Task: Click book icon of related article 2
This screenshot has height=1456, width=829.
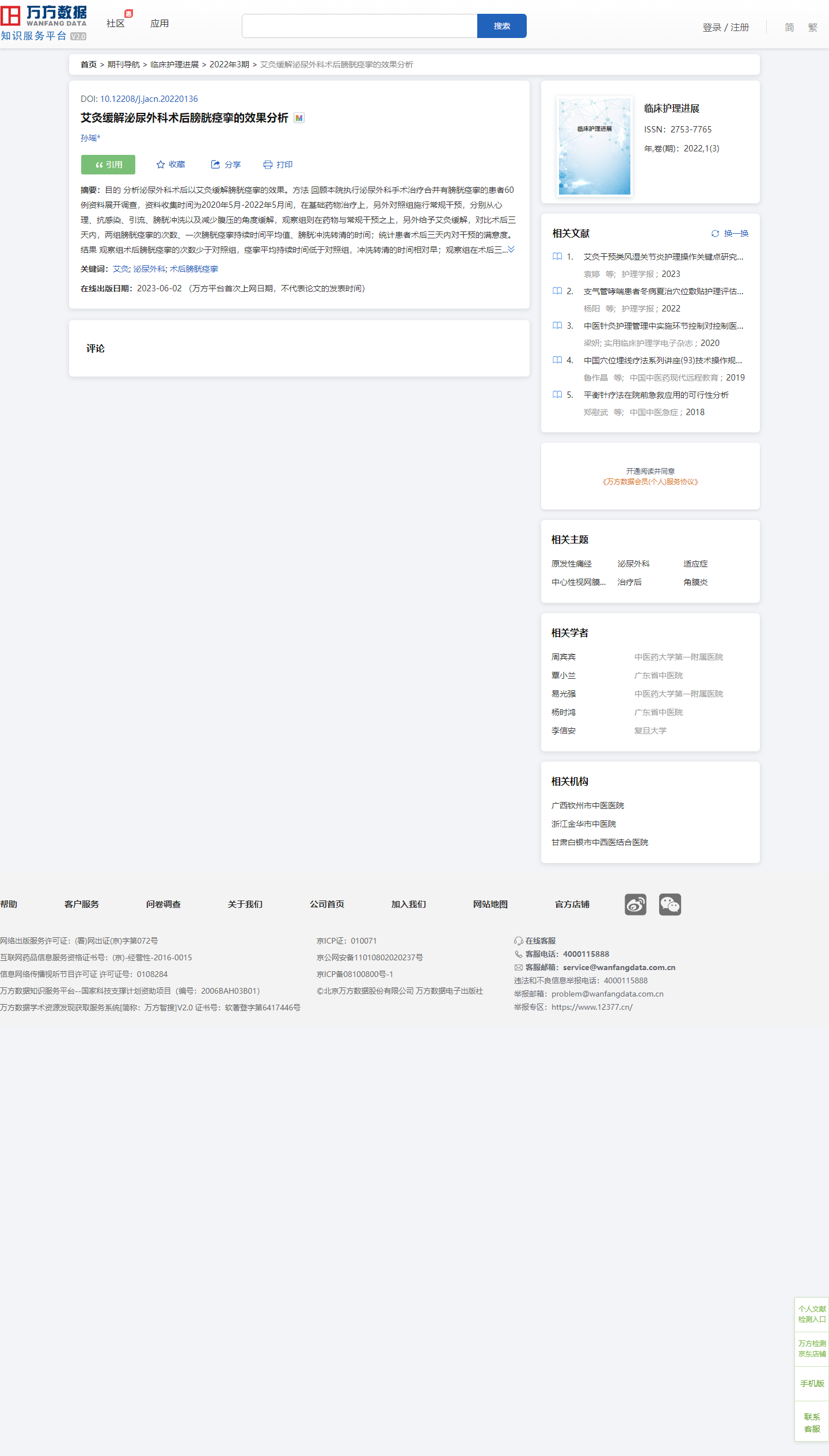Action: tap(557, 291)
